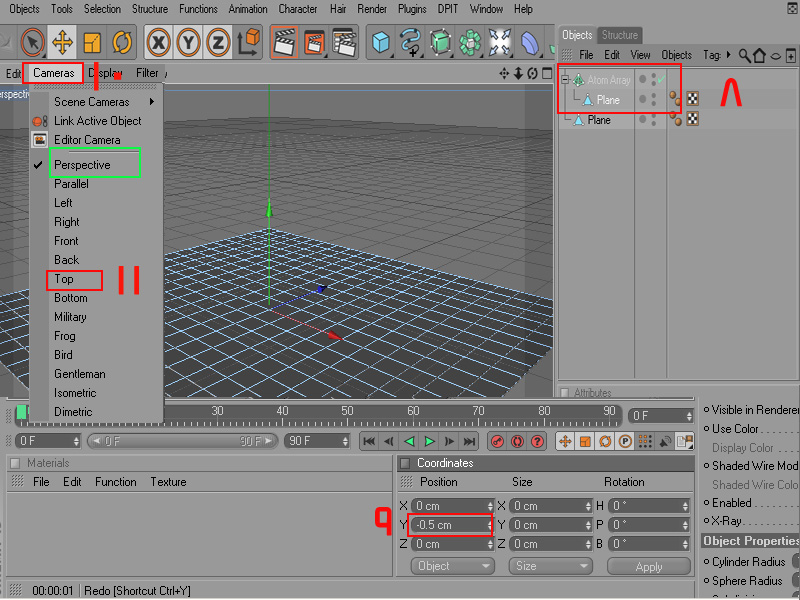Image resolution: width=800 pixels, height=600 pixels.
Task: Activate the Scale tool
Action: tap(92, 42)
